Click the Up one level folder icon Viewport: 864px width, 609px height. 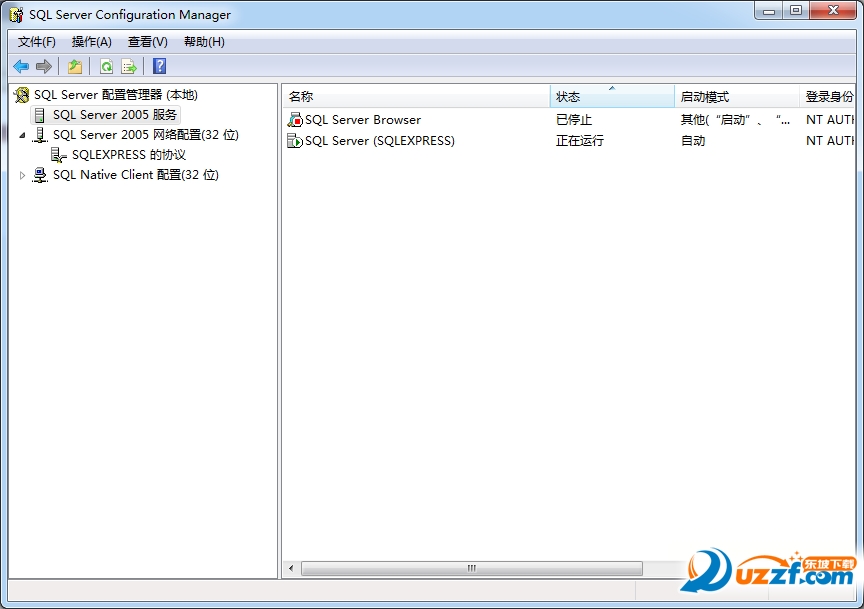point(75,66)
